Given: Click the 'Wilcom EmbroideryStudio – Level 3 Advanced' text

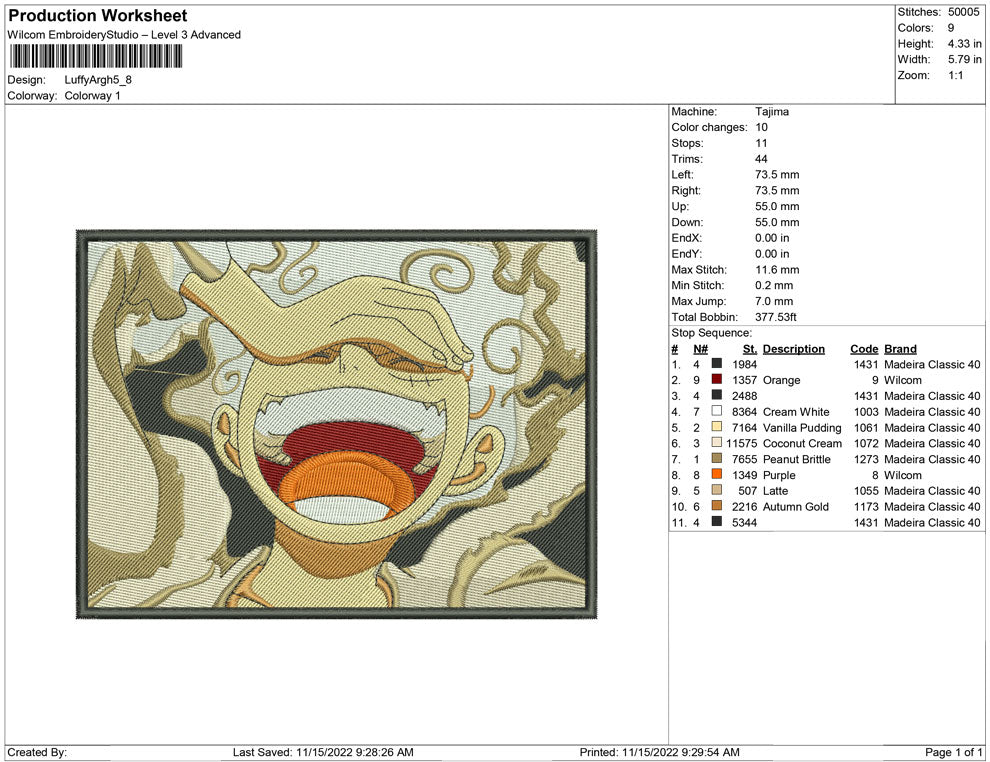Looking at the screenshot, I should pyautogui.click(x=124, y=35).
